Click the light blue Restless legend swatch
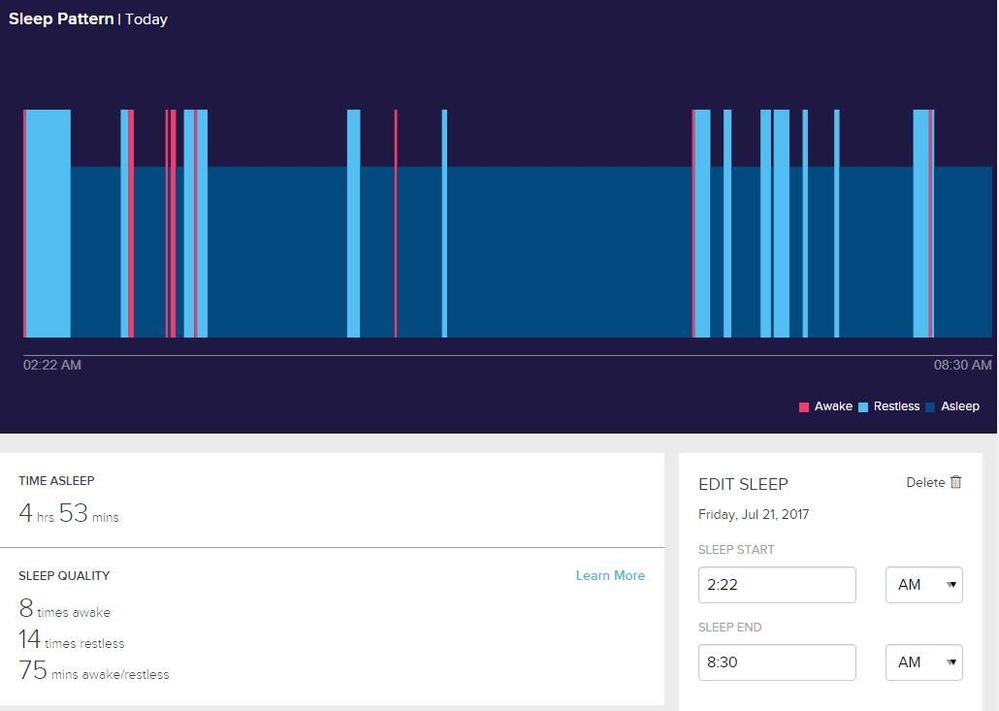The image size is (999, 711). [x=863, y=407]
